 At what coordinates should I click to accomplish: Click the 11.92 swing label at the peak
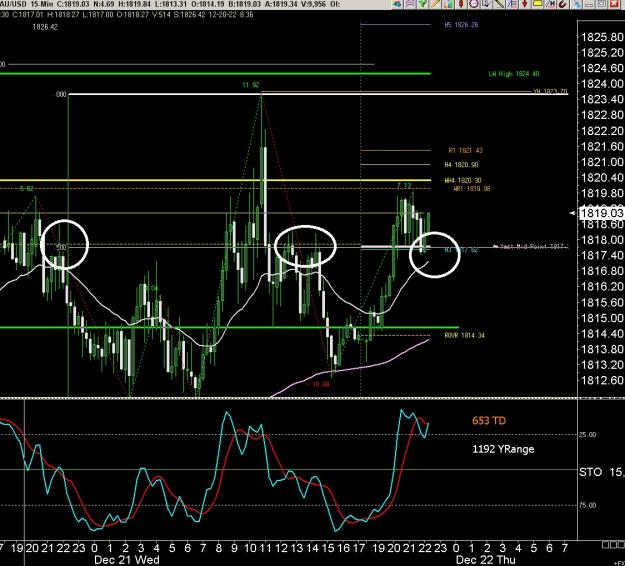250,85
